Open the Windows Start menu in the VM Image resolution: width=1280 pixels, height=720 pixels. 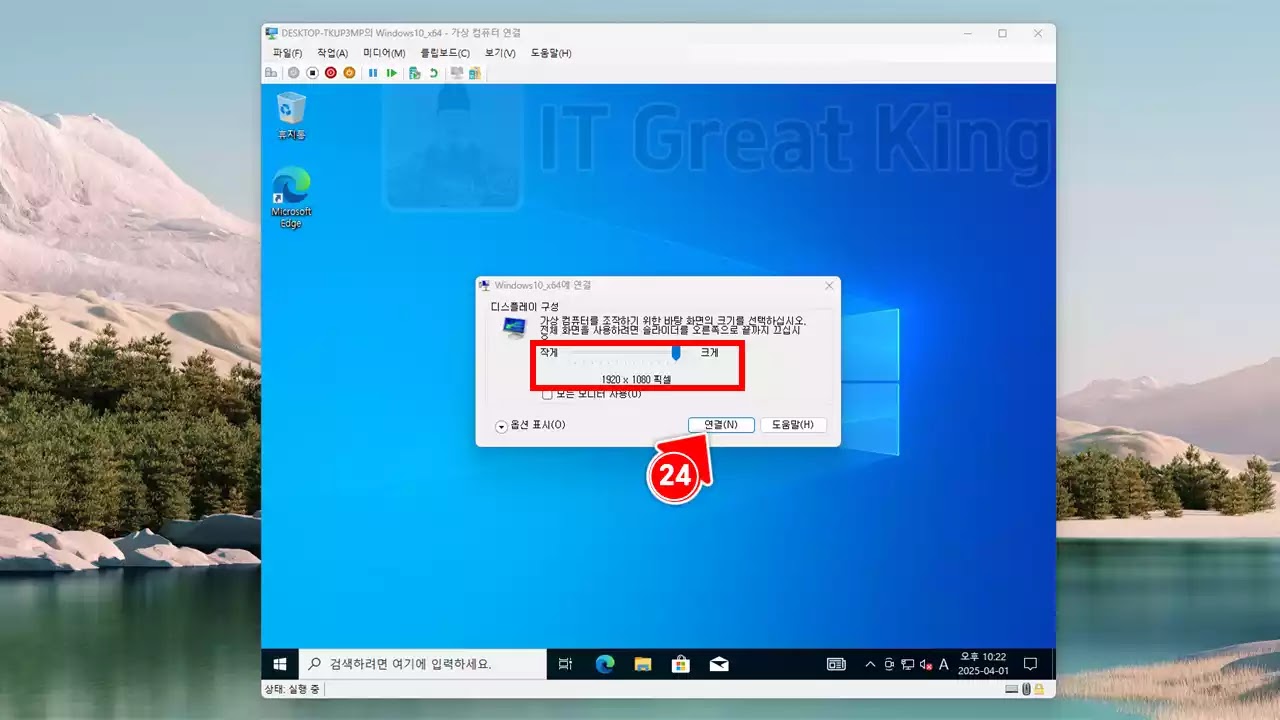281,664
